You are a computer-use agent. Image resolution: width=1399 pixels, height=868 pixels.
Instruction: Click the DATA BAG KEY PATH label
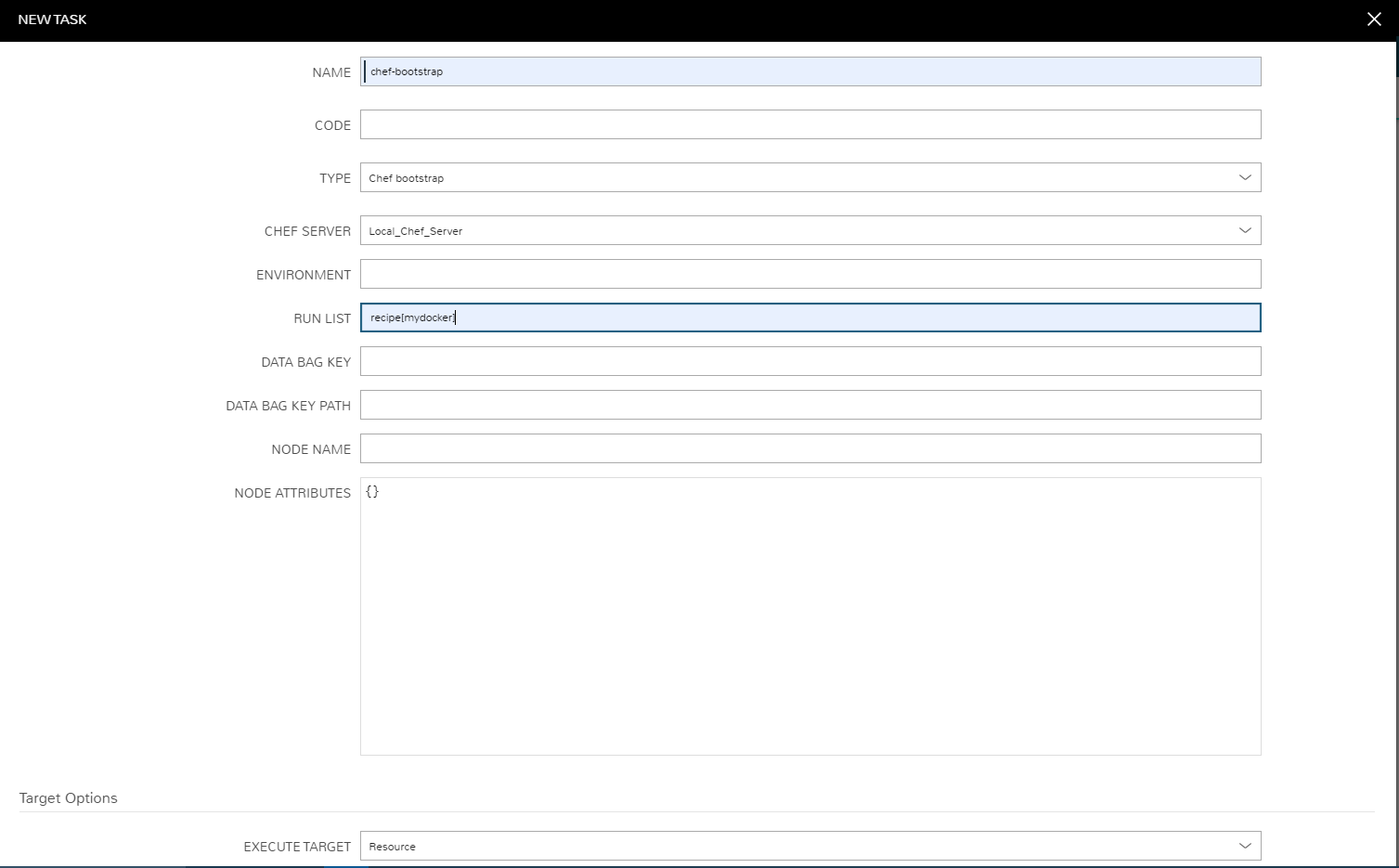(x=289, y=406)
